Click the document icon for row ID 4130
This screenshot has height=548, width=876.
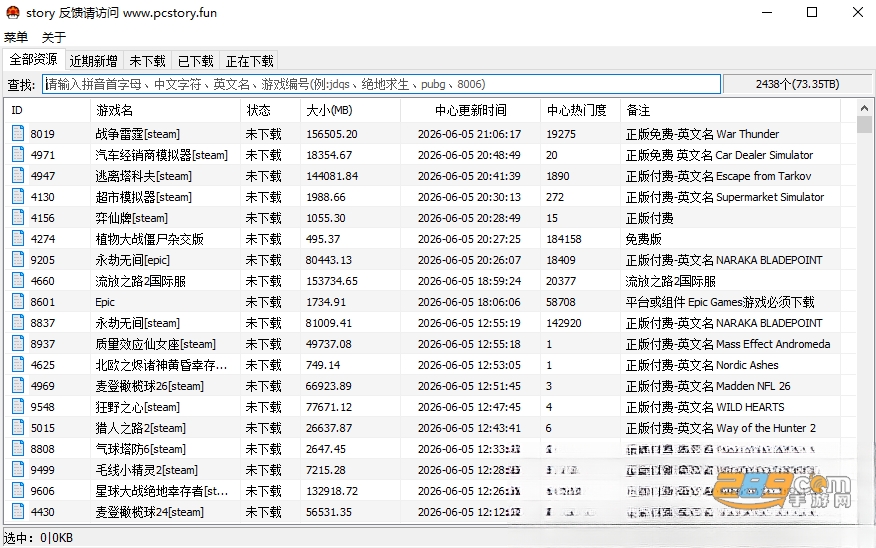(x=18, y=197)
